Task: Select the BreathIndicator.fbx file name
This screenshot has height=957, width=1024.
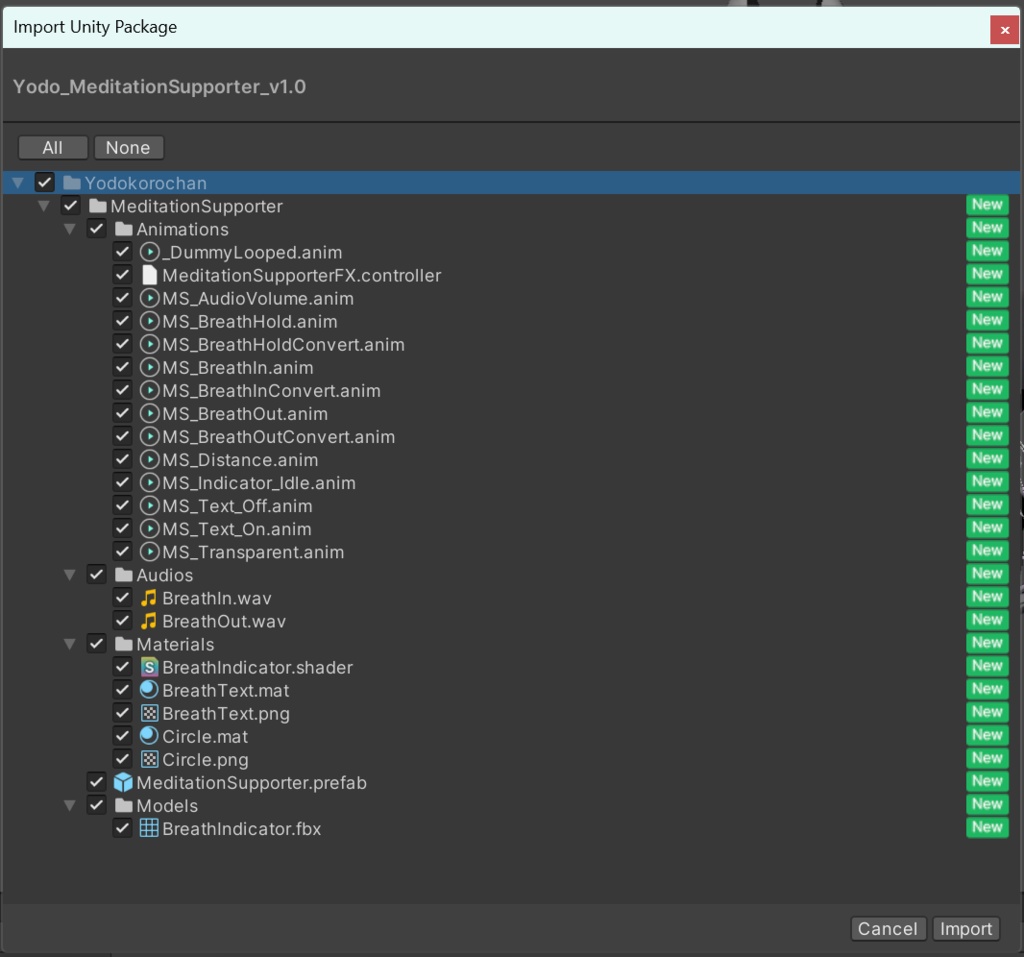Action: (x=242, y=829)
